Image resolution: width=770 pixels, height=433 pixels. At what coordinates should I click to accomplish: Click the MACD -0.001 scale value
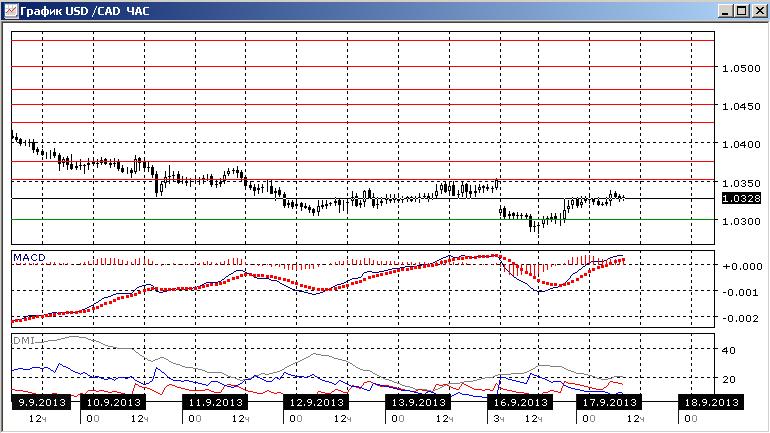click(743, 292)
